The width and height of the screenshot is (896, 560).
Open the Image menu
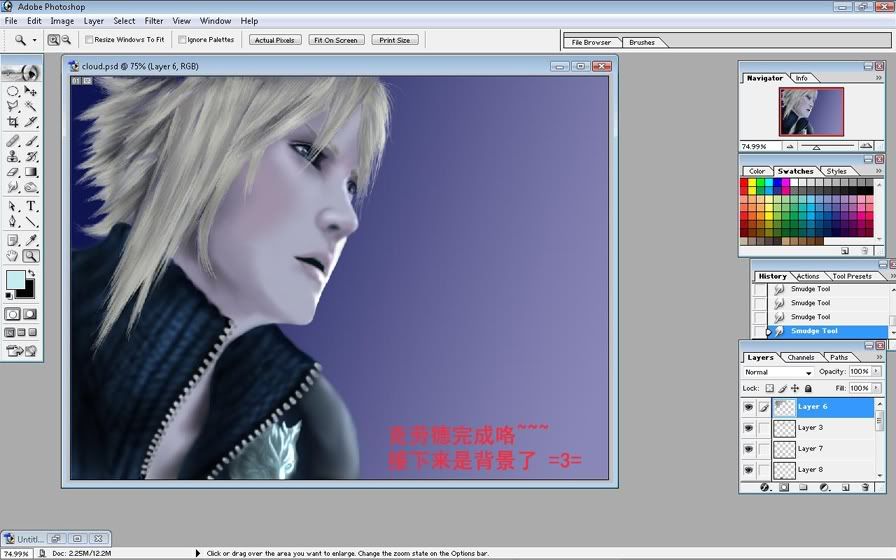point(62,21)
